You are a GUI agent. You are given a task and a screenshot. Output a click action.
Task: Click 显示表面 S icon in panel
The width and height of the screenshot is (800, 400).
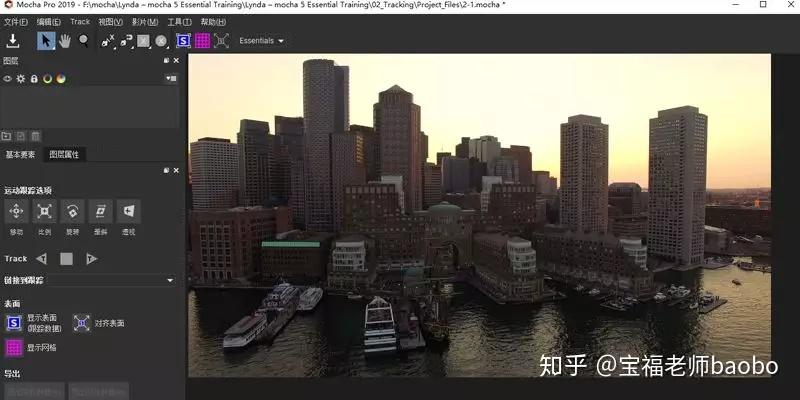tap(14, 323)
